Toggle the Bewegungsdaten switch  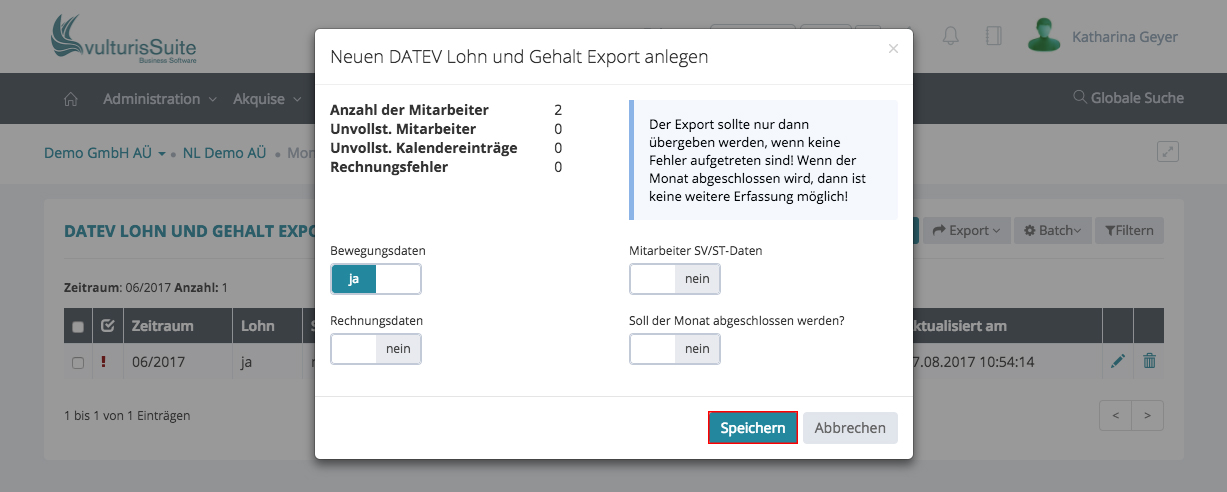tap(376, 279)
